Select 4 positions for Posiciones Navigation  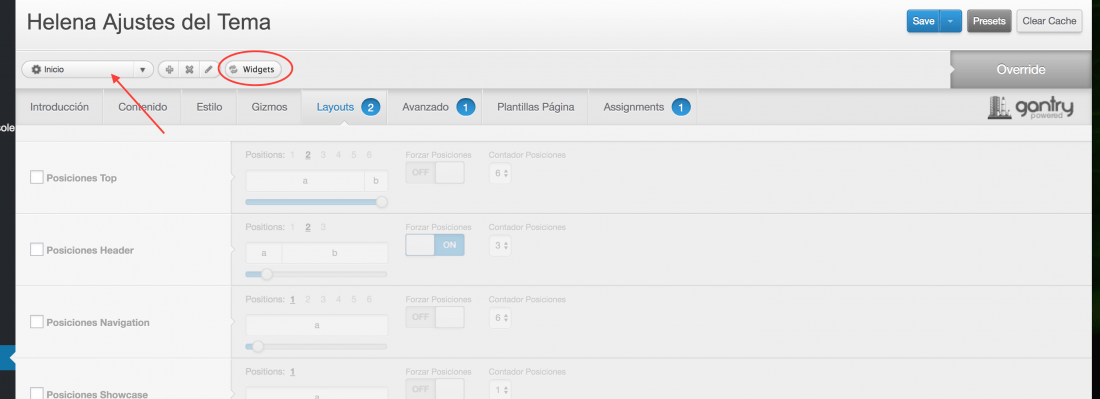(339, 299)
